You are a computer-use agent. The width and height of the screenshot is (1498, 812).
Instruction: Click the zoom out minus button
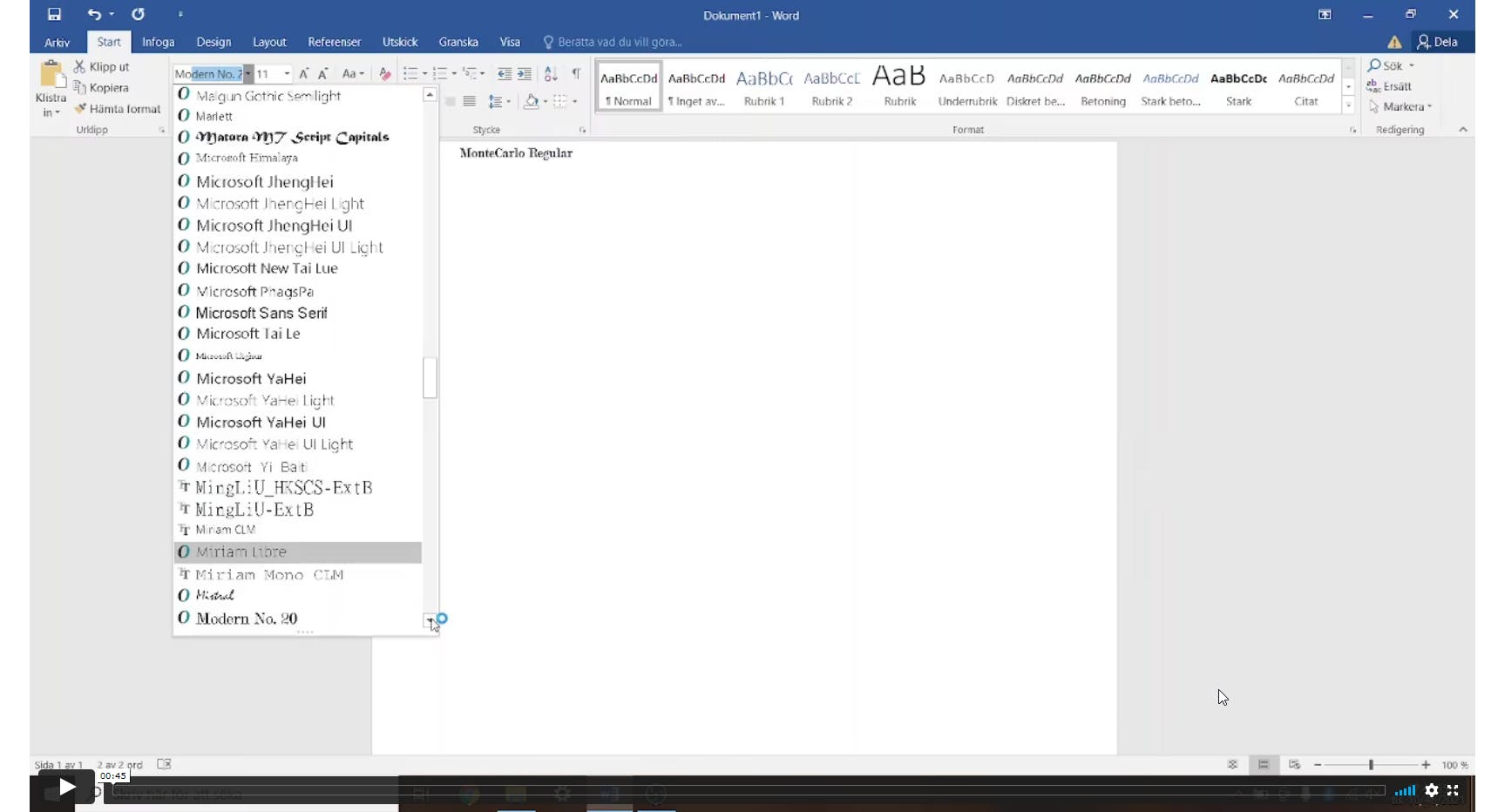click(x=1318, y=765)
